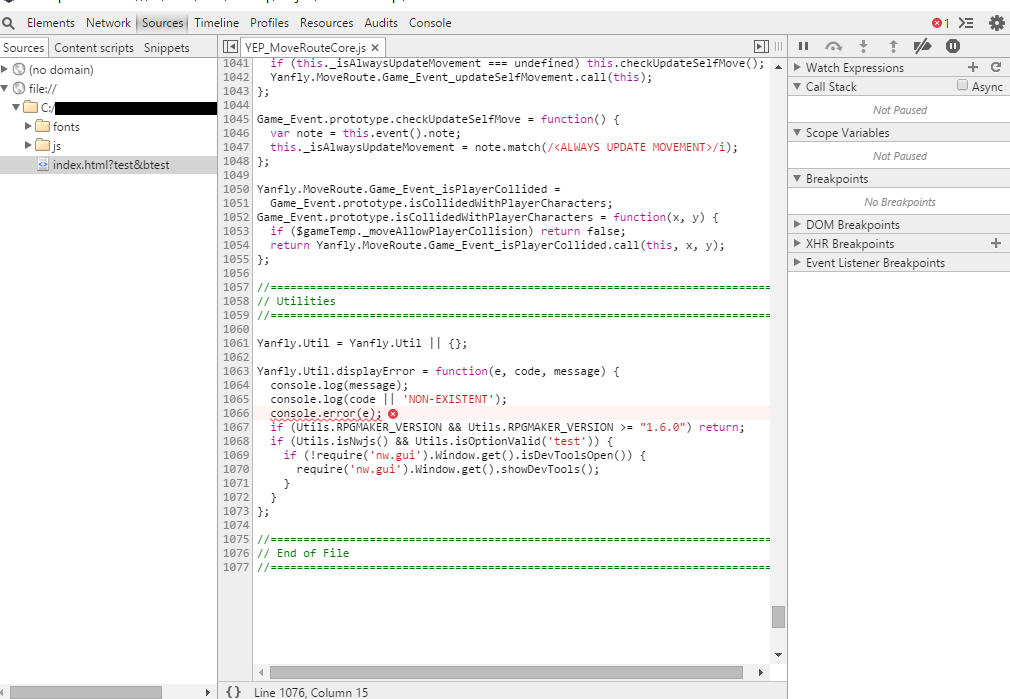Viewport: 1010px width, 699px height.
Task: Collapse the Call Stack section
Action: coord(797,86)
